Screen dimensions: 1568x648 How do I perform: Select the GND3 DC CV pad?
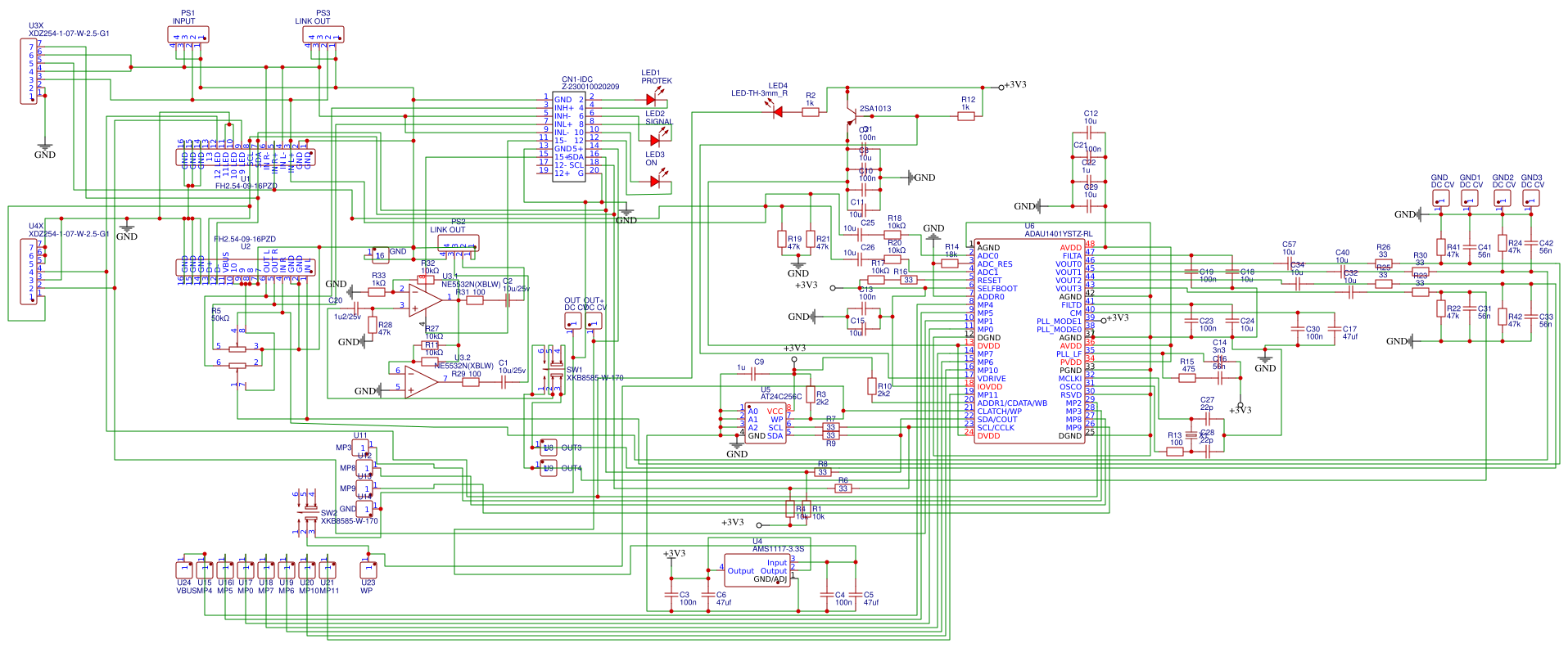1531,198
